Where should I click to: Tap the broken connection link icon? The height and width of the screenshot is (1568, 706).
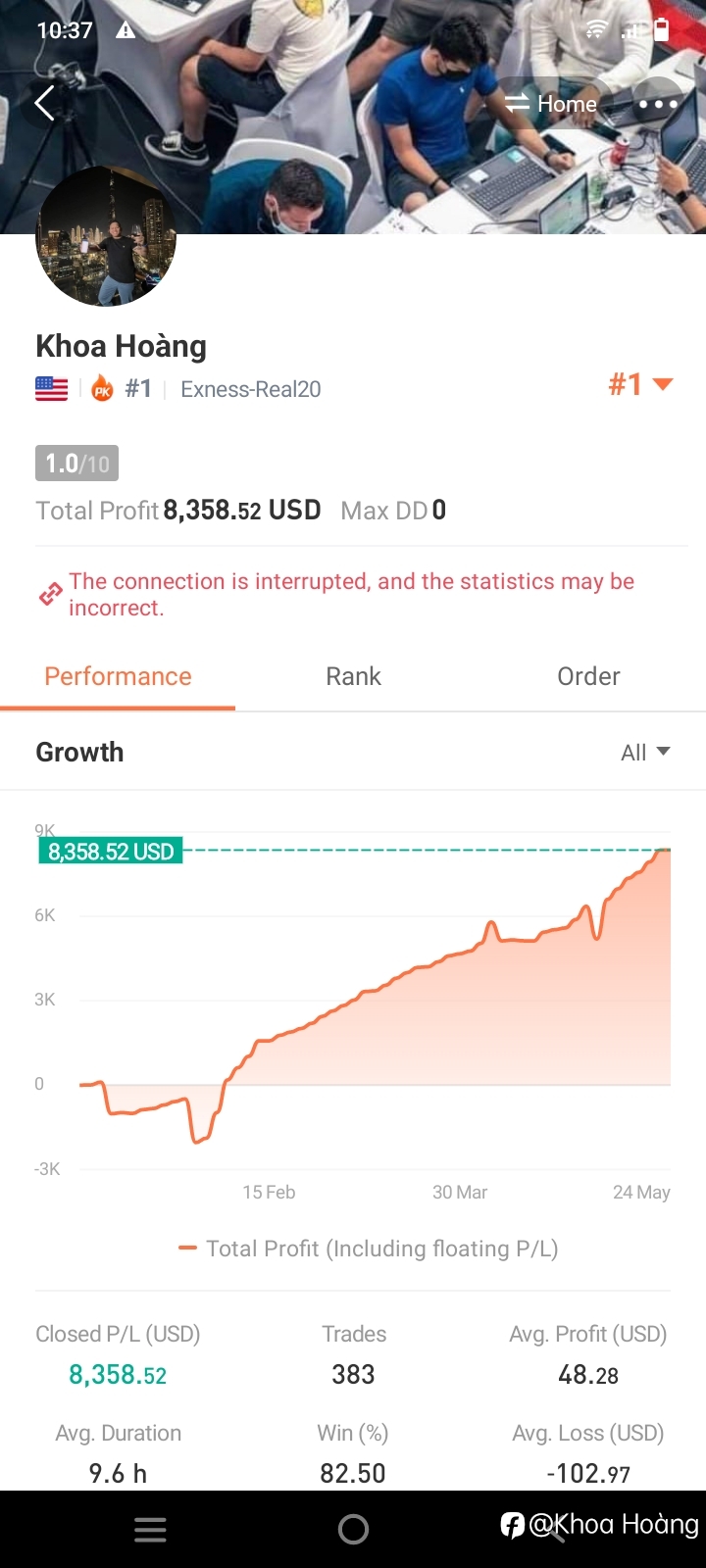coord(50,594)
